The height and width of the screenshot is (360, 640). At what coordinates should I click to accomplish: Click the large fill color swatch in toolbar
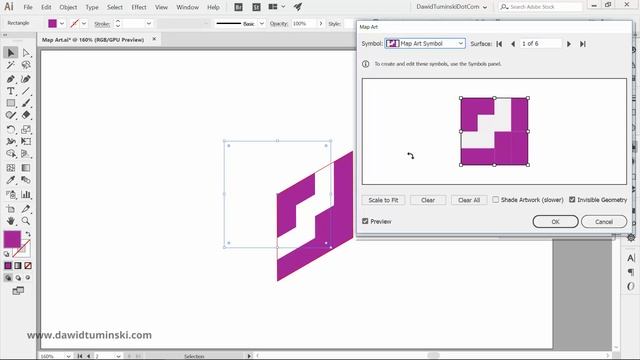click(12, 239)
